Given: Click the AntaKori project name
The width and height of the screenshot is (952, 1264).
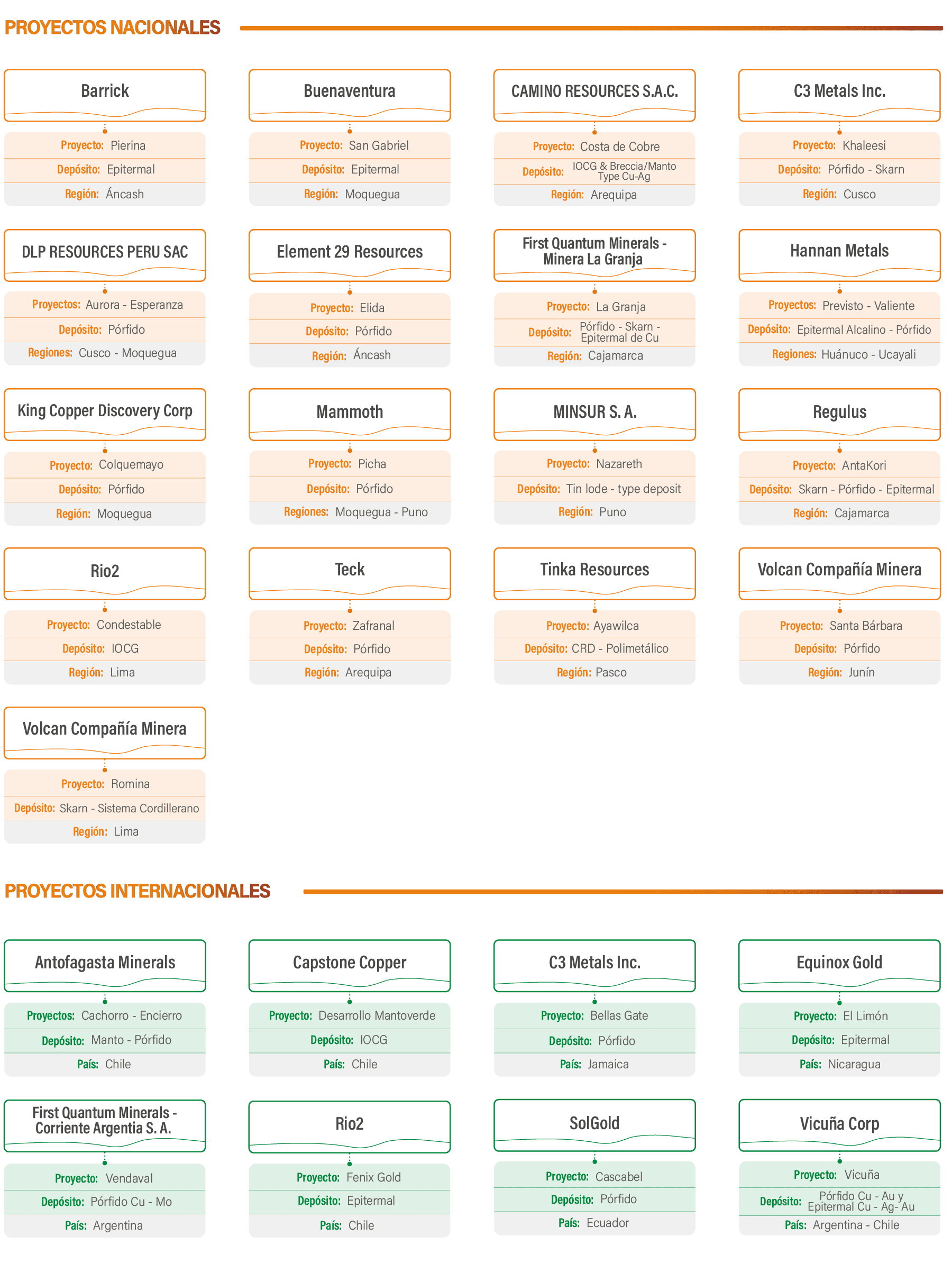Looking at the screenshot, I should click(x=864, y=465).
